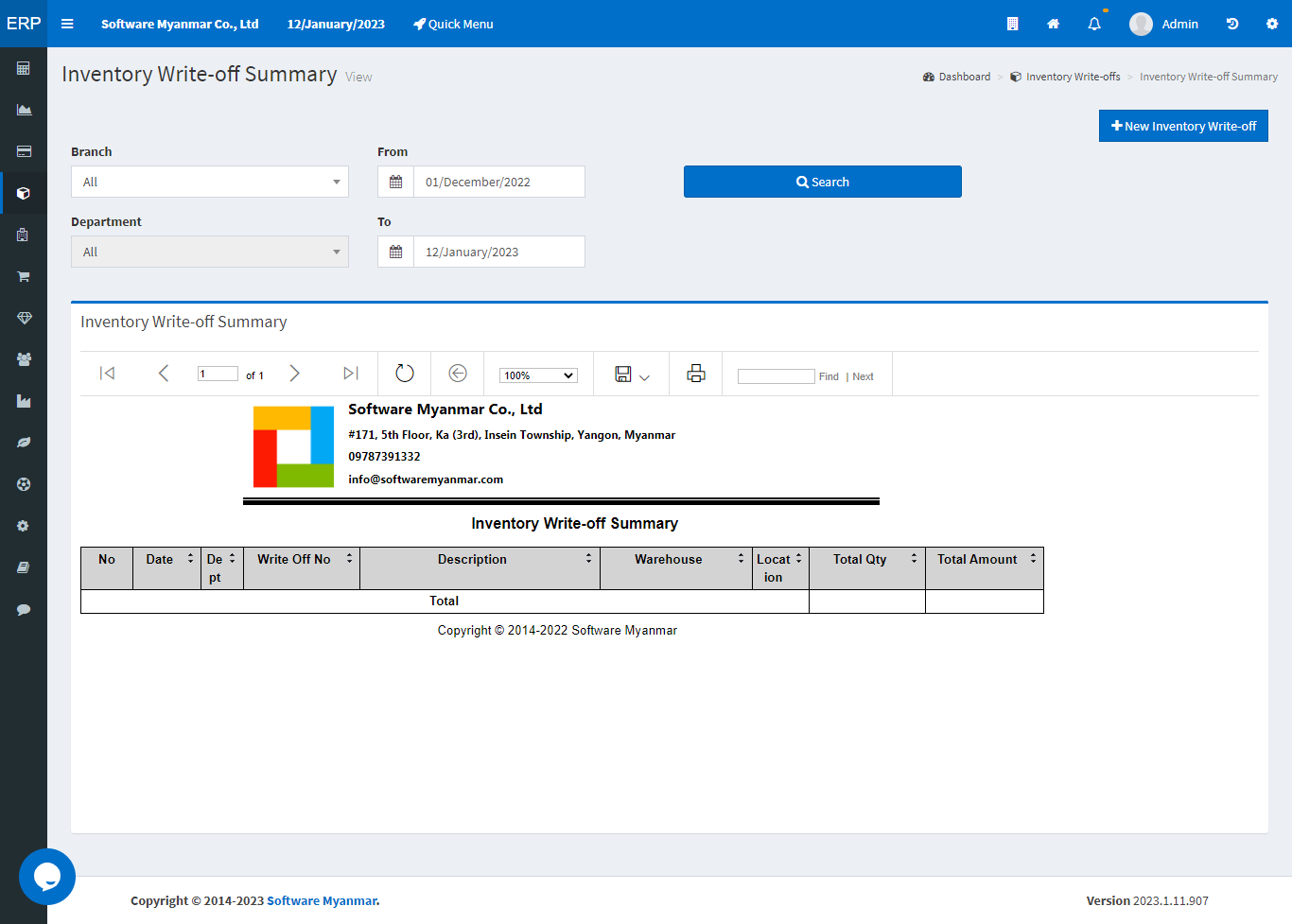This screenshot has height=924, width=1292.
Task: Open the export save dropdown
Action: tap(632, 375)
